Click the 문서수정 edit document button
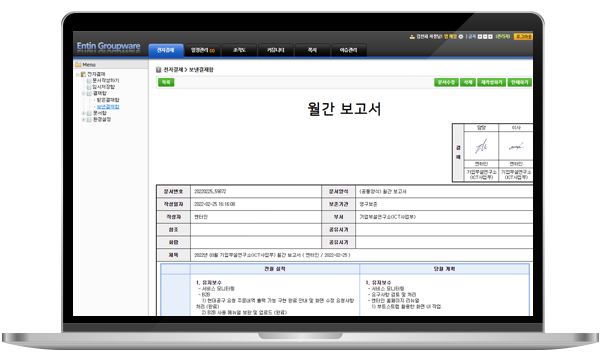600x360 pixels. 446,82
